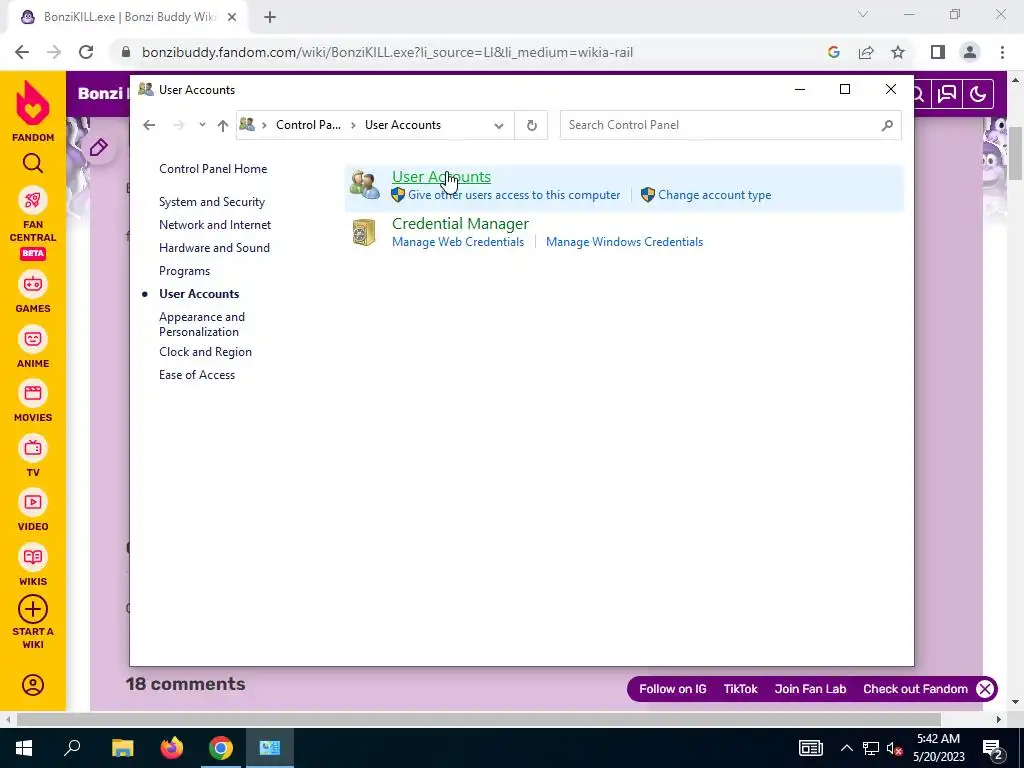This screenshot has width=1024, height=768.
Task: Click Control Pa... breadcrumb segment
Action: [x=308, y=125]
